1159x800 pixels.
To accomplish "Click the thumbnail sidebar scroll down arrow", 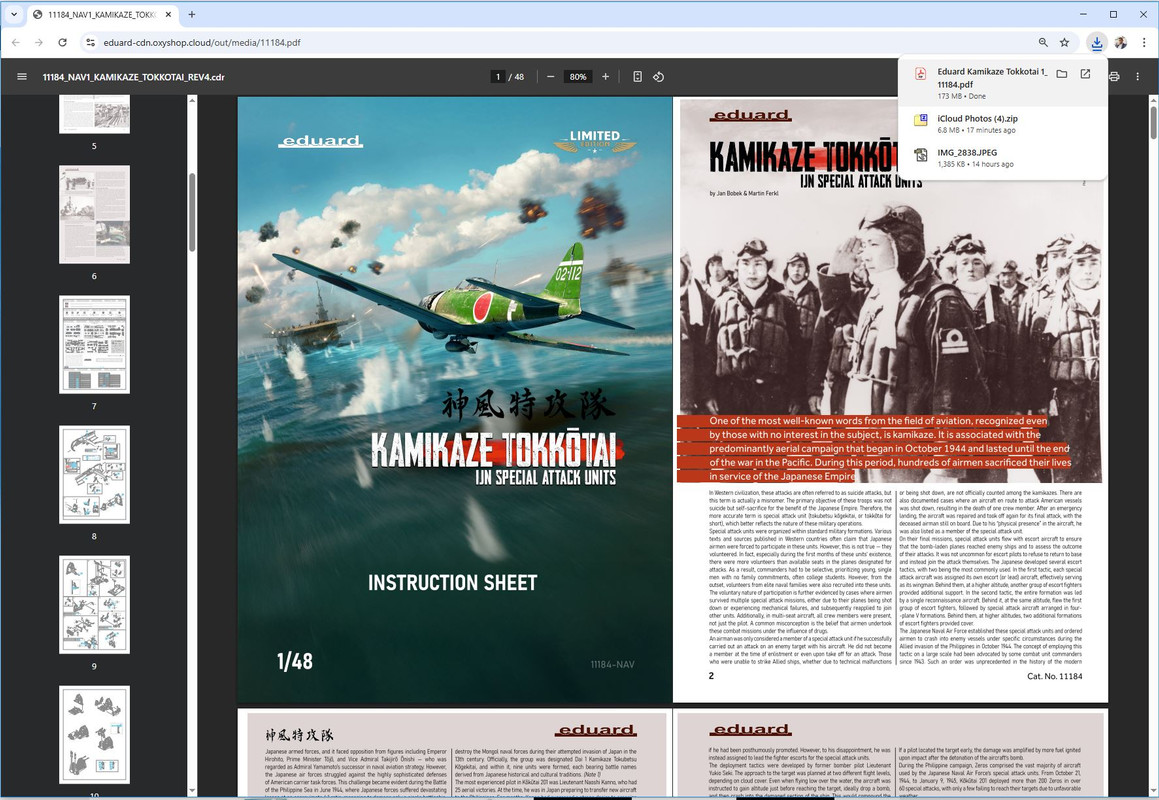I will 191,790.
